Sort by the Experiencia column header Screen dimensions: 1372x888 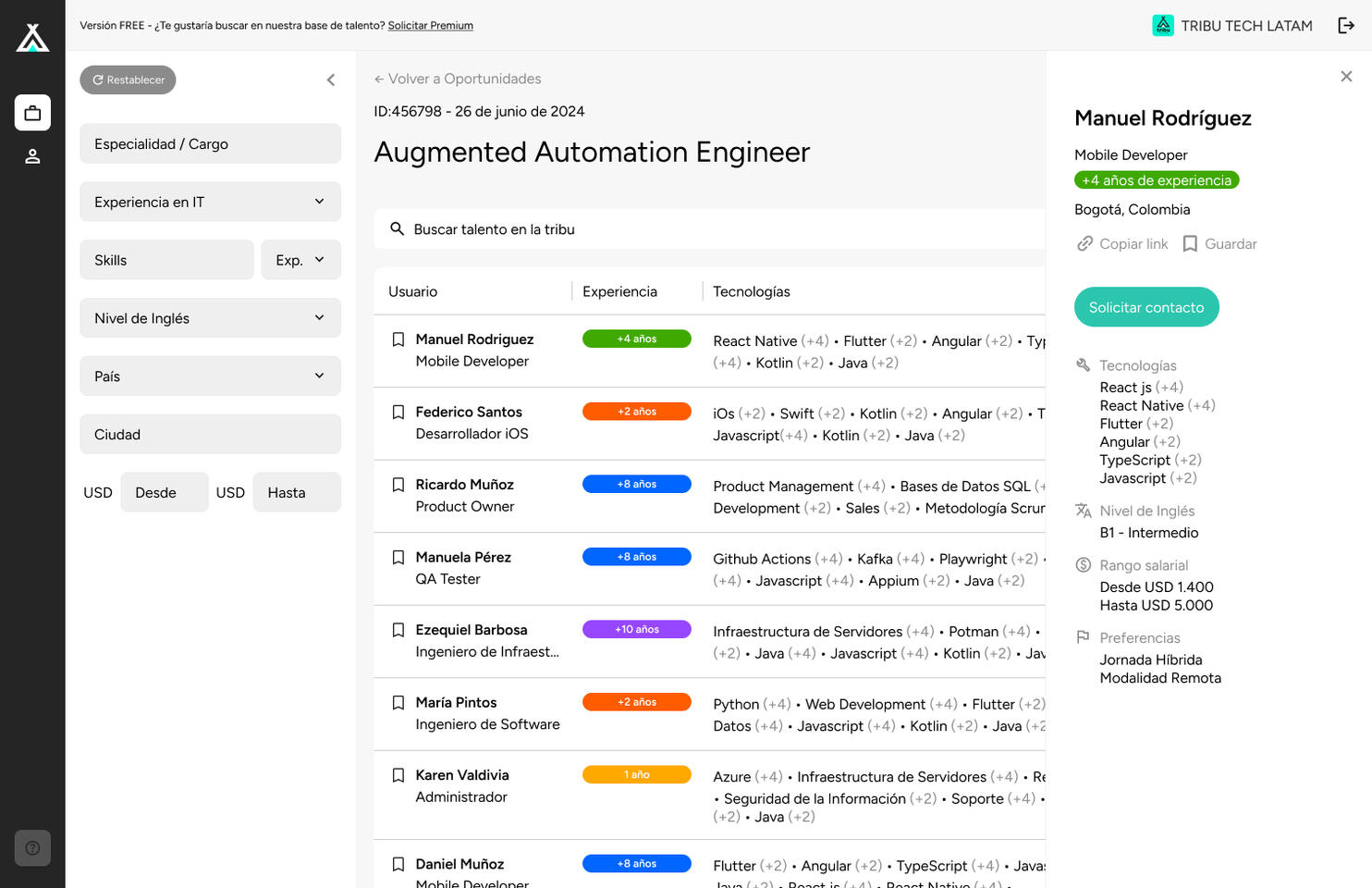coord(619,291)
